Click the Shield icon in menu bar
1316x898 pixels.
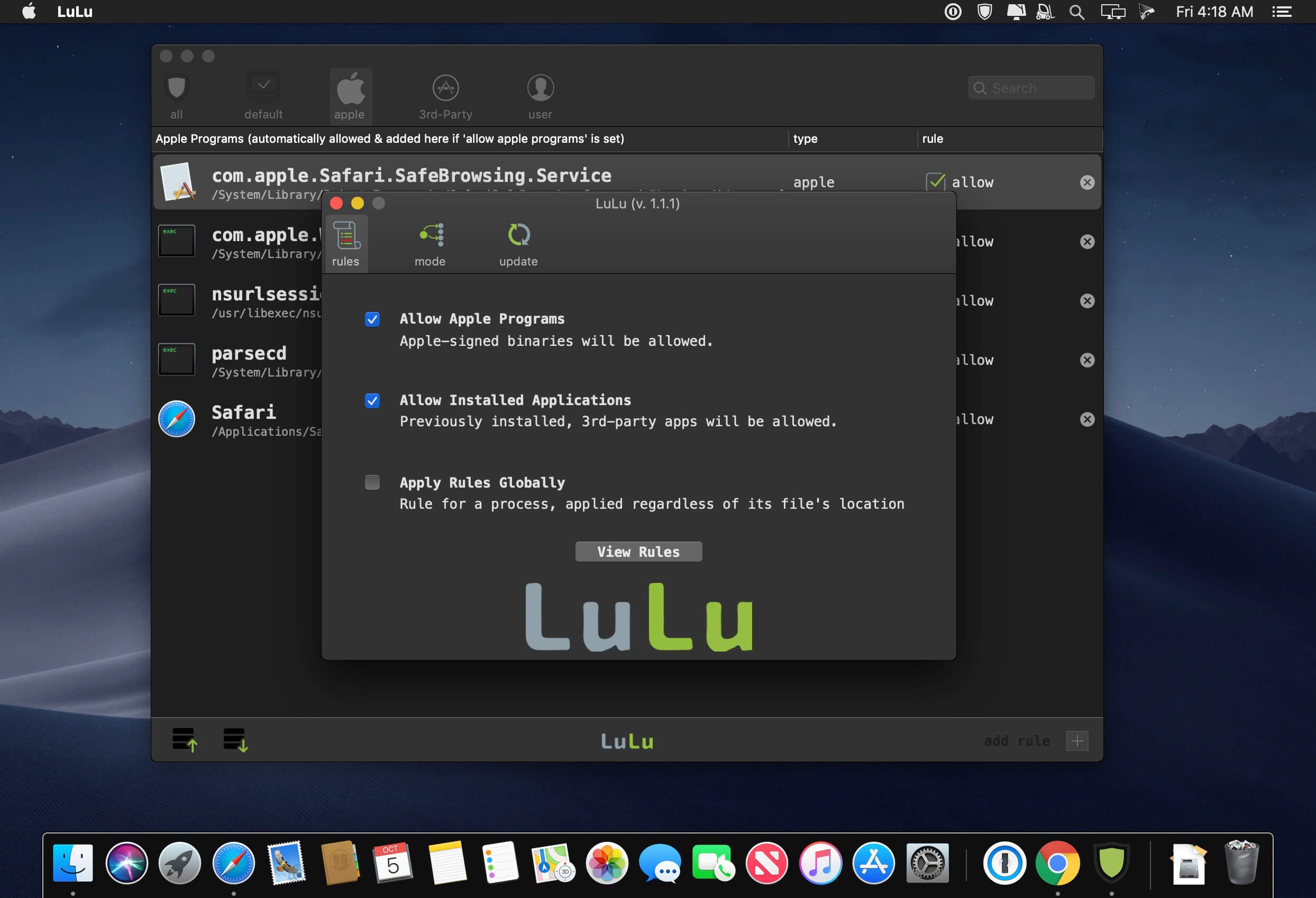pos(985,11)
